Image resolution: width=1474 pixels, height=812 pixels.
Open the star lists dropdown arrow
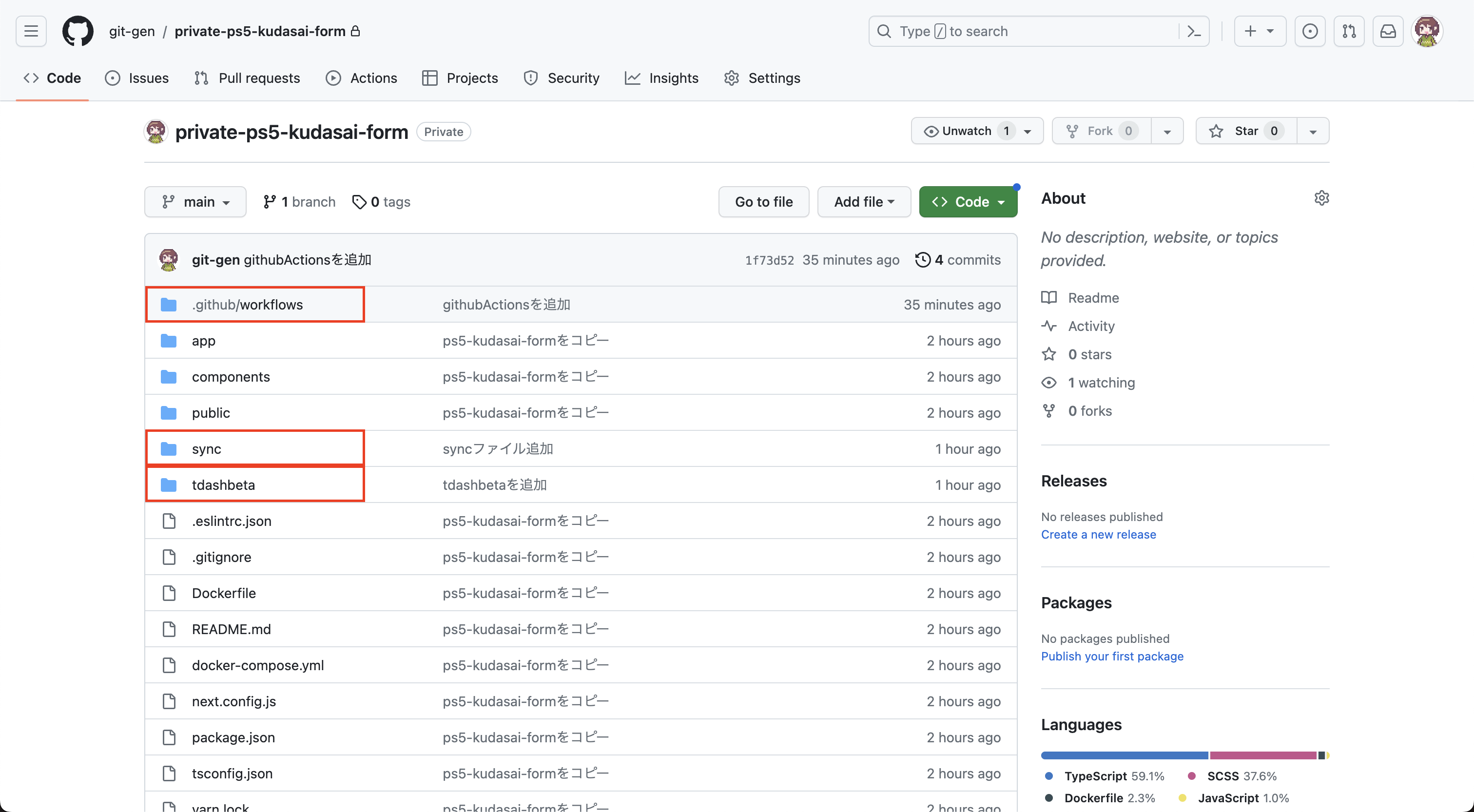1313,132
